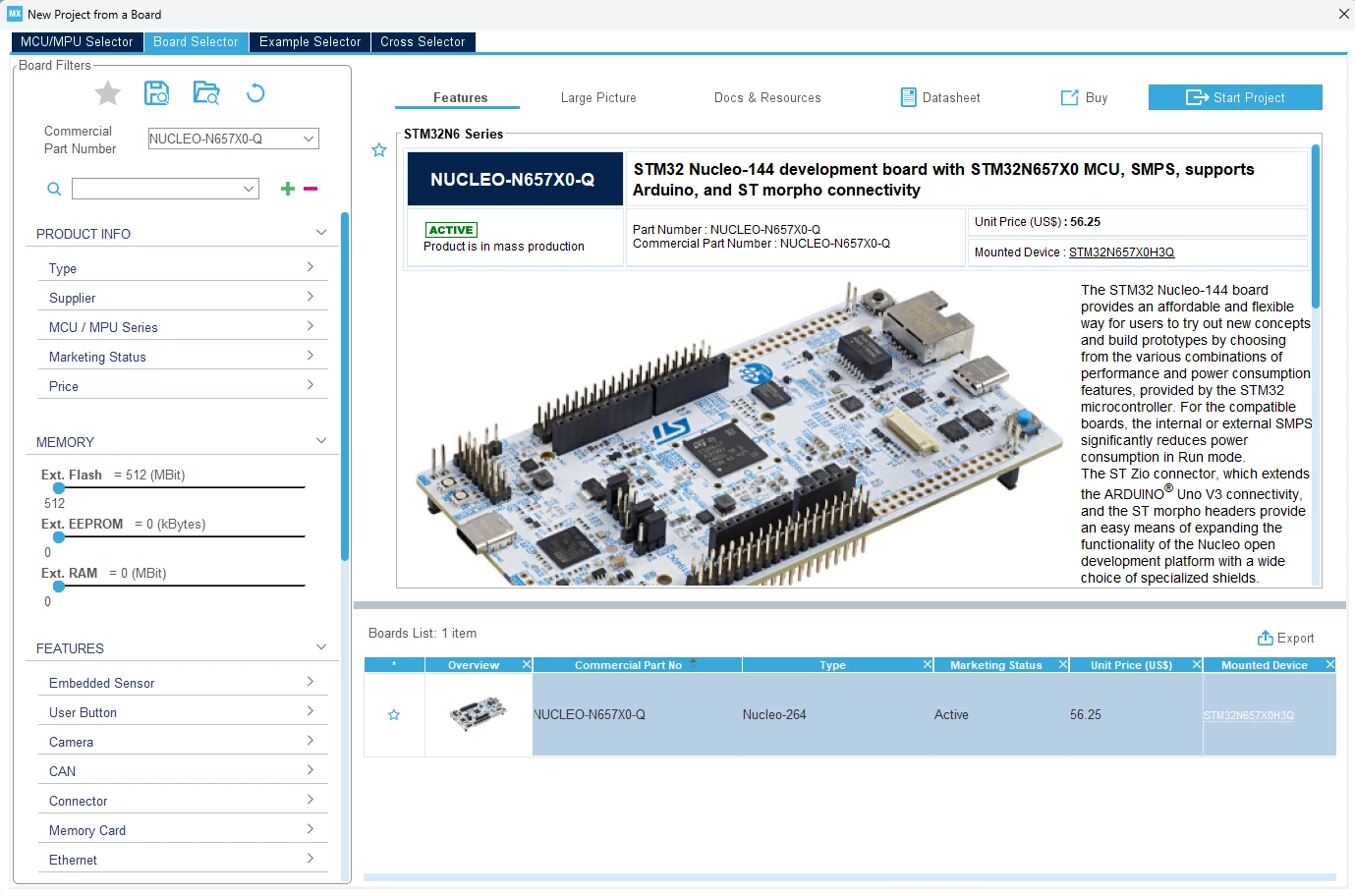Screen dimensions: 1355x896
Task: Select the Large Picture tab
Action: pyautogui.click(x=598, y=97)
